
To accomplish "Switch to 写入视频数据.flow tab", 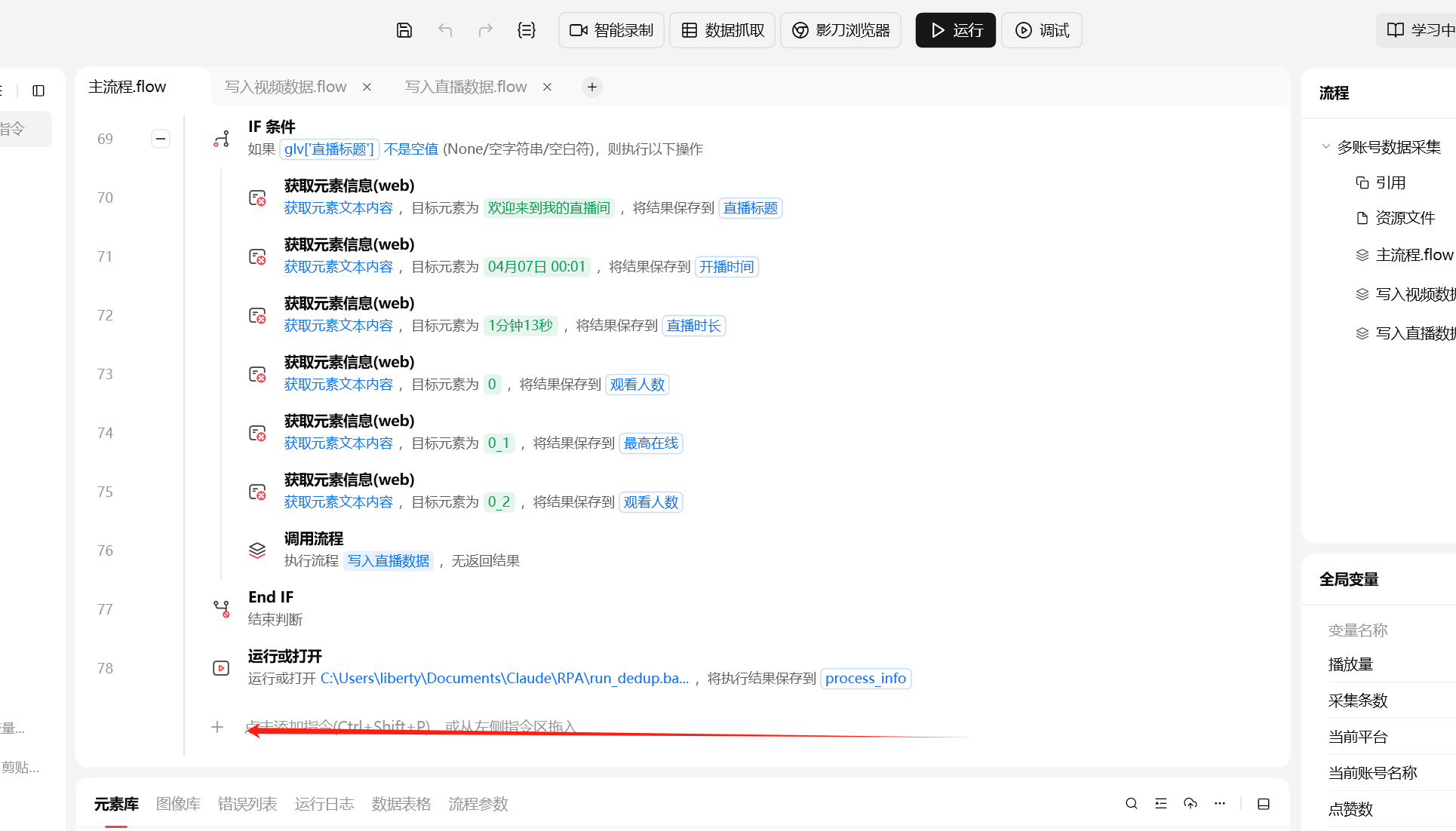I will click(284, 86).
